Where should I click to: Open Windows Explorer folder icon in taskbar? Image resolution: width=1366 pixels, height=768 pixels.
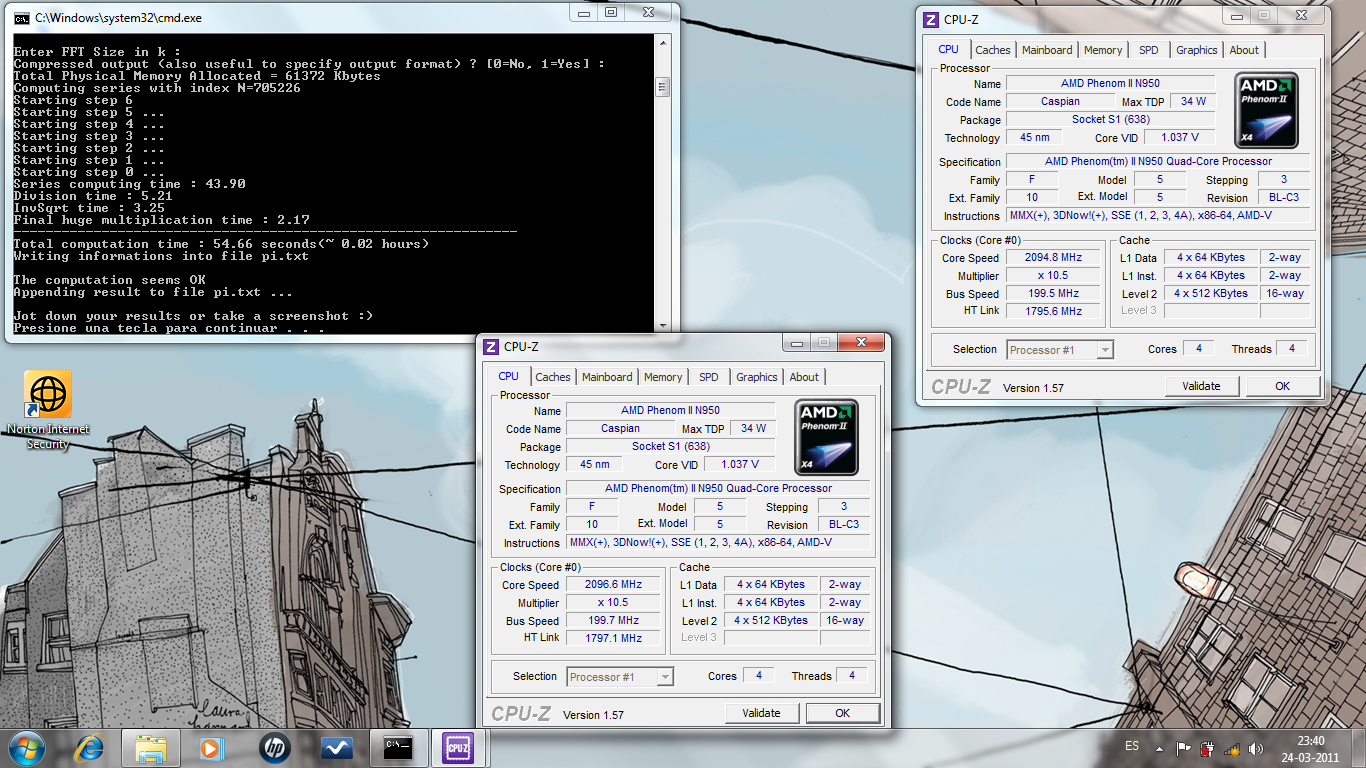click(x=151, y=748)
